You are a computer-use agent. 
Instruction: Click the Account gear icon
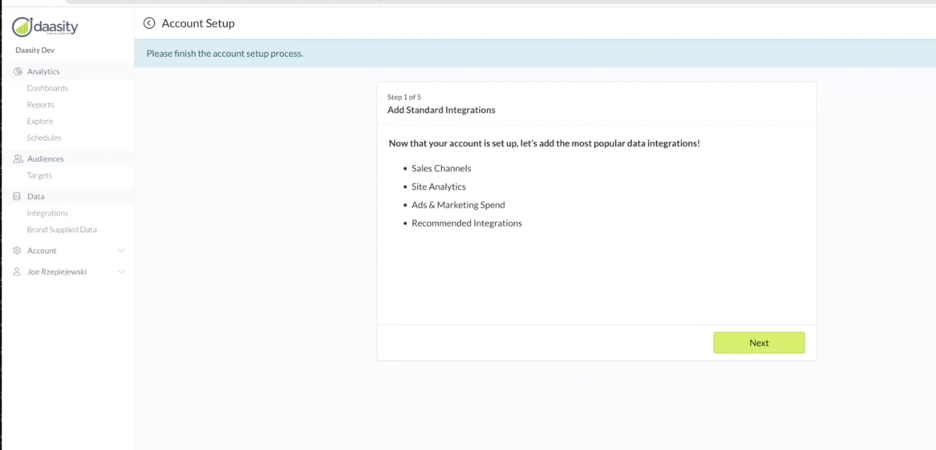(x=17, y=251)
